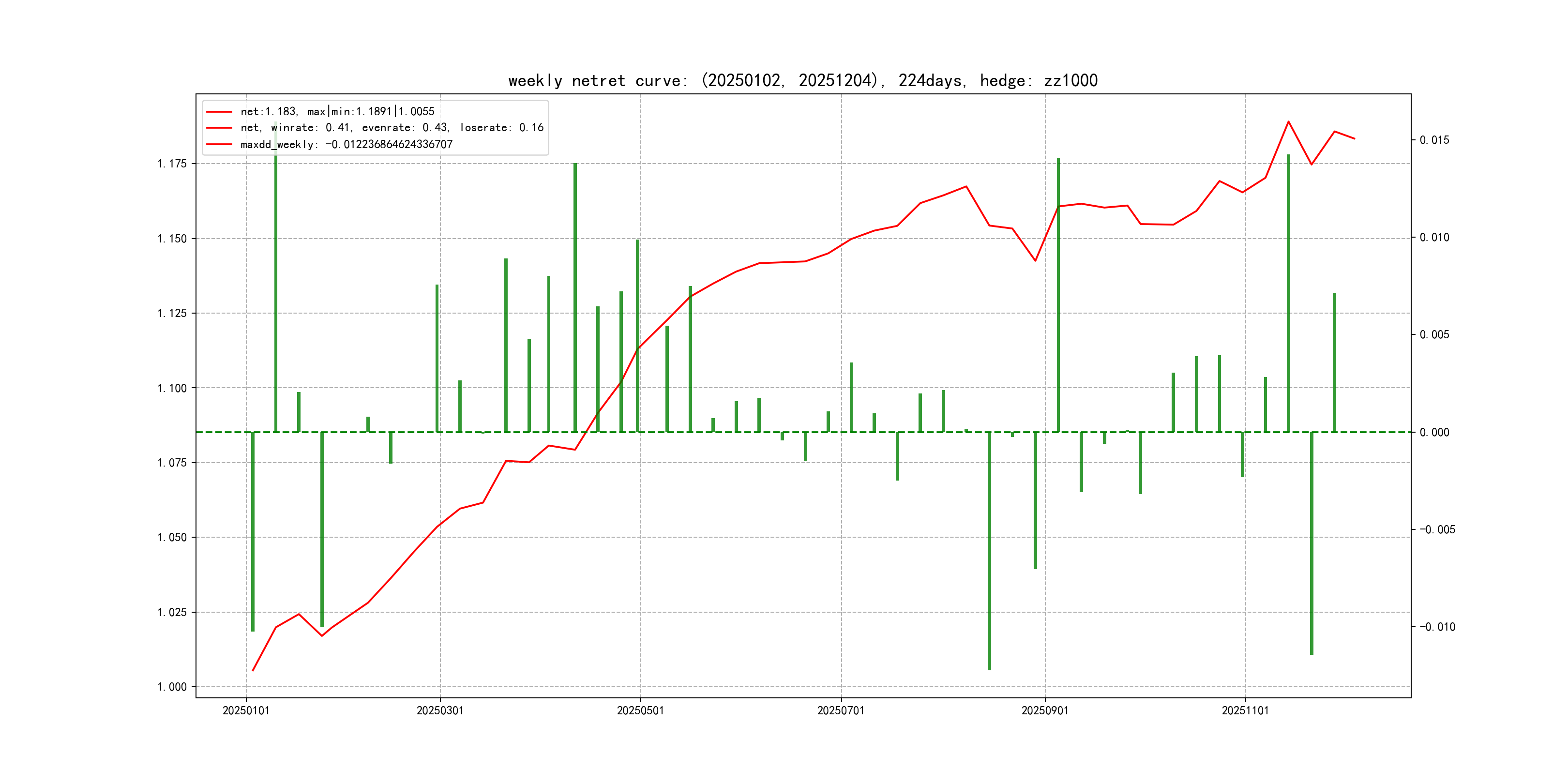Click the 0.005 right axis tick label
The image size is (1568, 784).
point(1434,335)
